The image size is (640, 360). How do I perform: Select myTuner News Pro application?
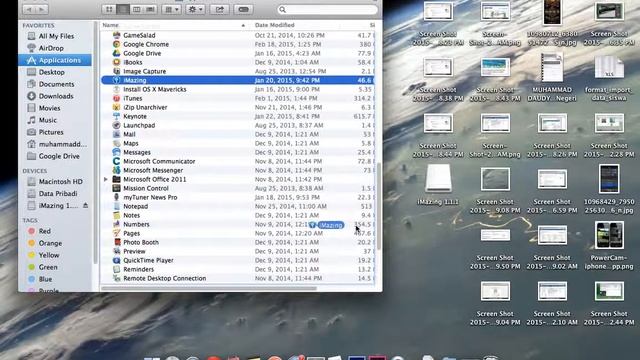coord(238,197)
